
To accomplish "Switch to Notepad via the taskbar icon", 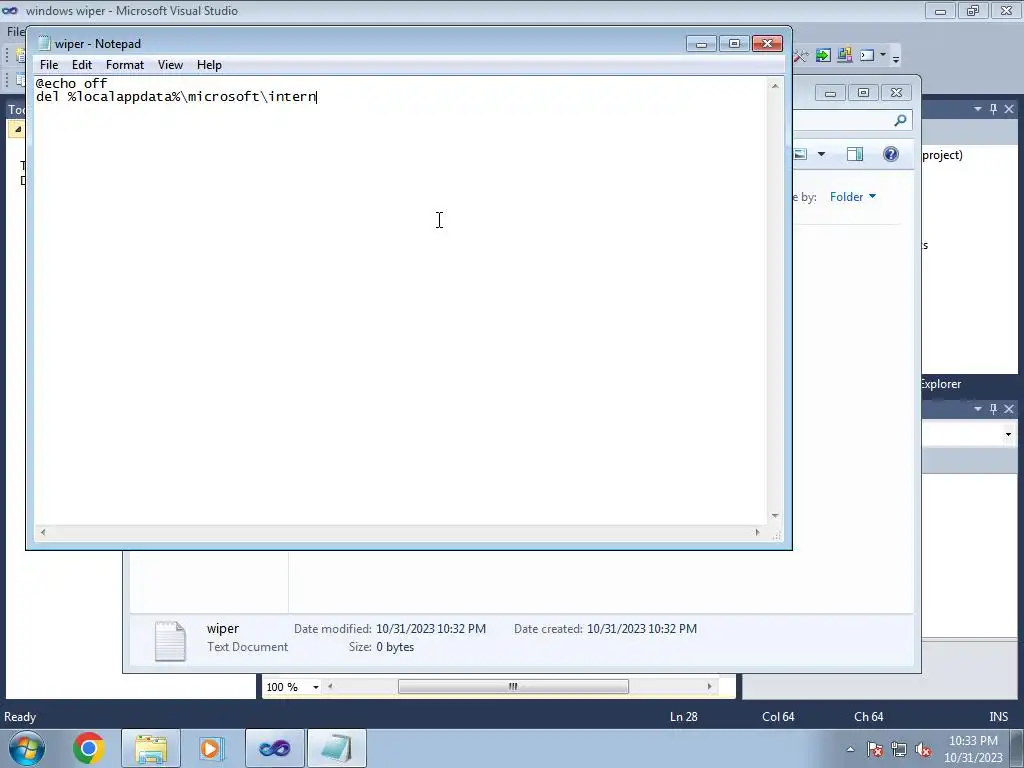I will click(x=336, y=748).
